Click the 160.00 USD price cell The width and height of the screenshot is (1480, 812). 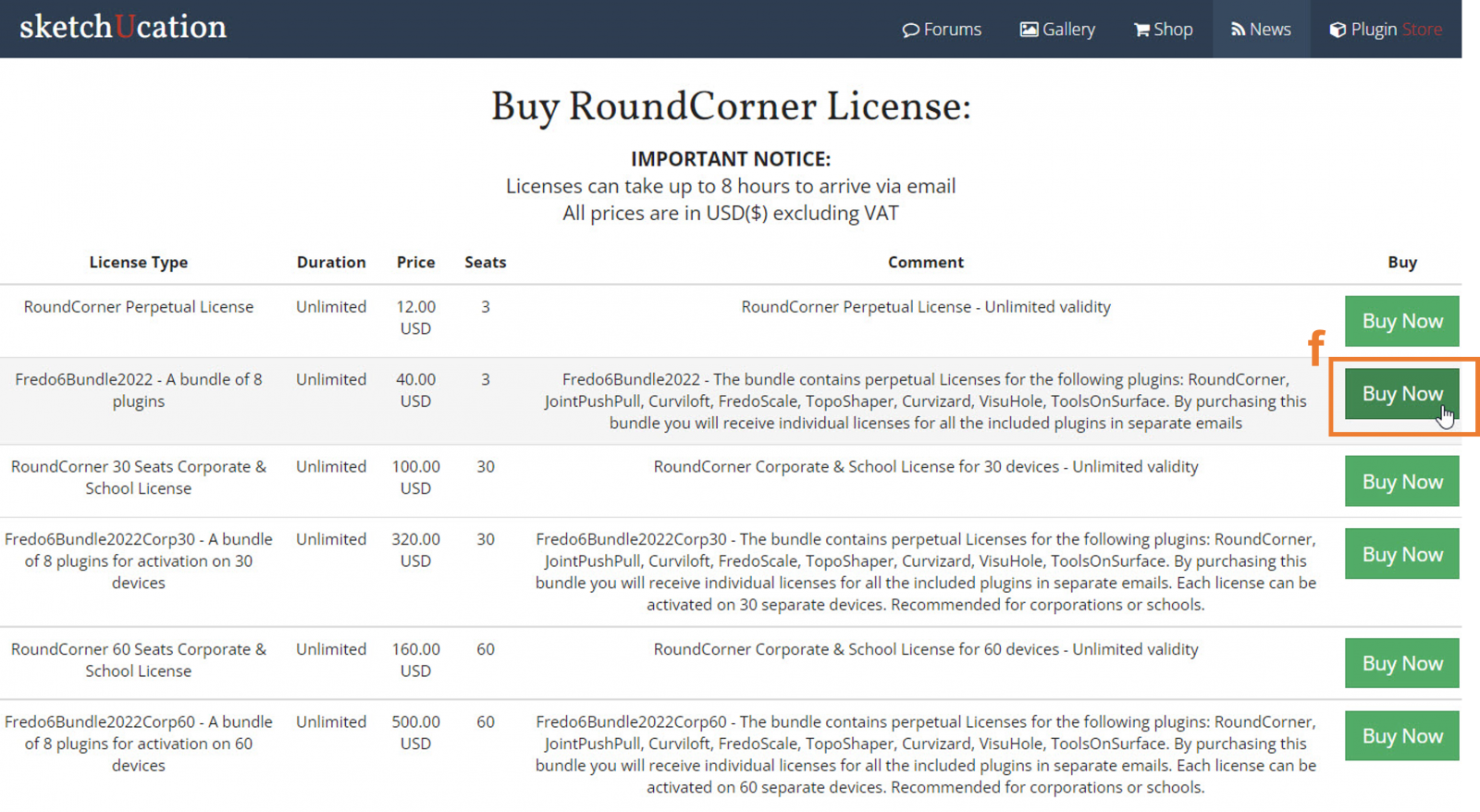pos(415,660)
